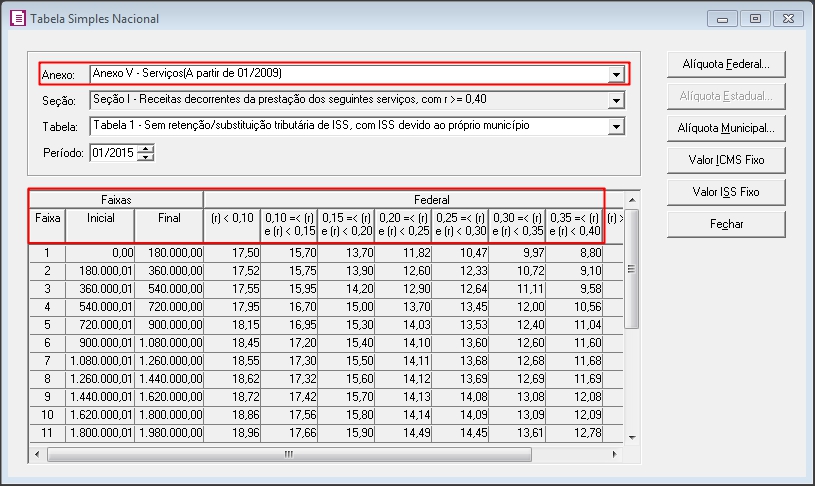The width and height of the screenshot is (815, 486).
Task: Click cell 720.000,01 in Inicial column
Action: click(x=100, y=325)
